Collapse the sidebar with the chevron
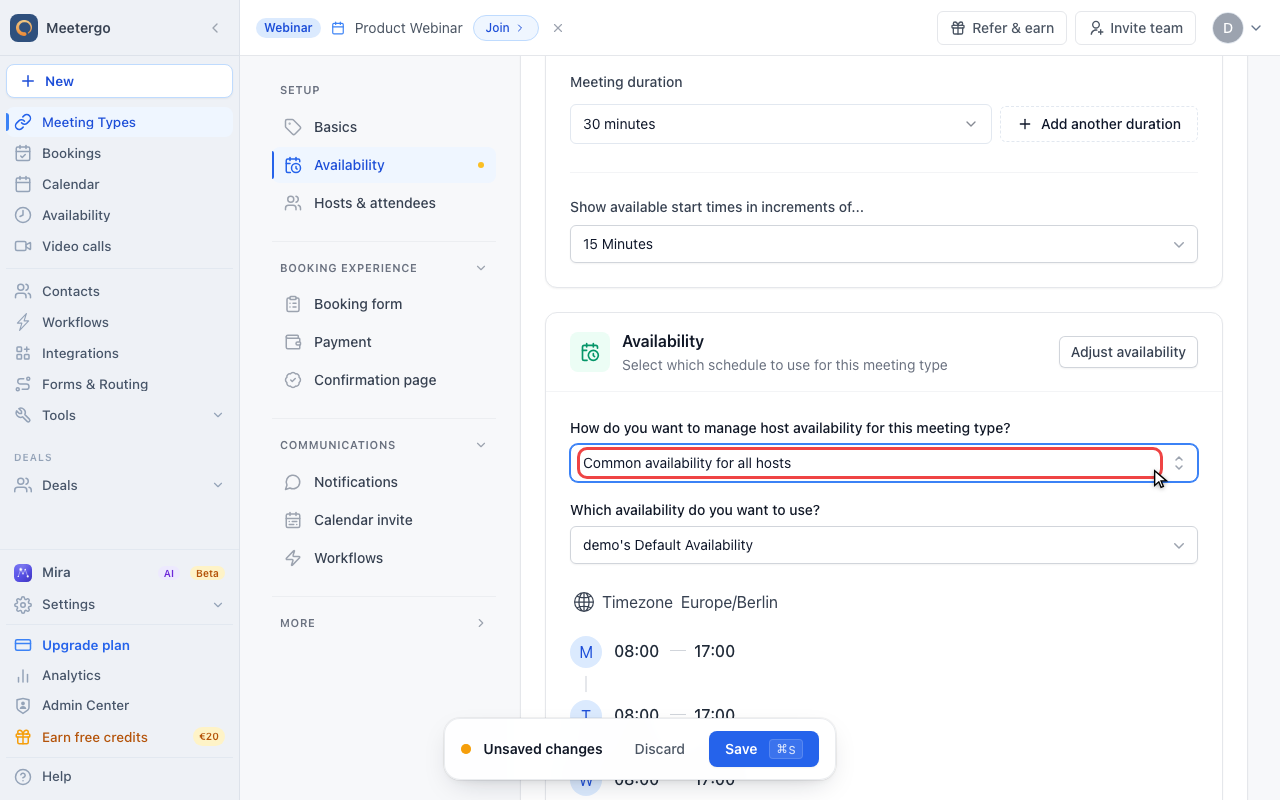Image resolution: width=1280 pixels, height=800 pixels. (215, 28)
